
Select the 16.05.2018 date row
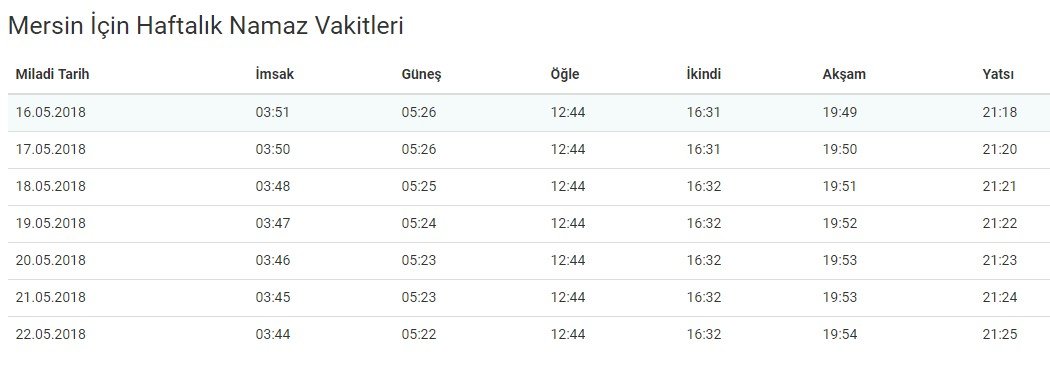pyautogui.click(x=529, y=113)
